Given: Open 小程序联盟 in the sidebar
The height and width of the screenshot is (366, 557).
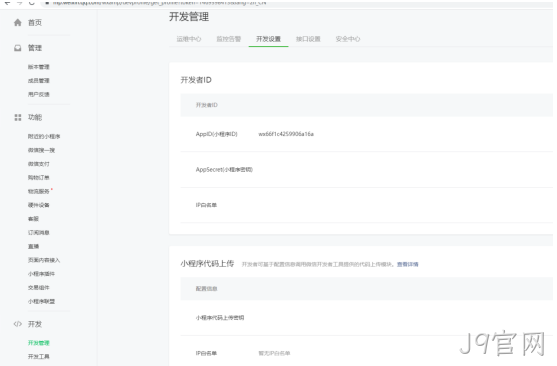Looking at the screenshot, I should coord(41,302).
